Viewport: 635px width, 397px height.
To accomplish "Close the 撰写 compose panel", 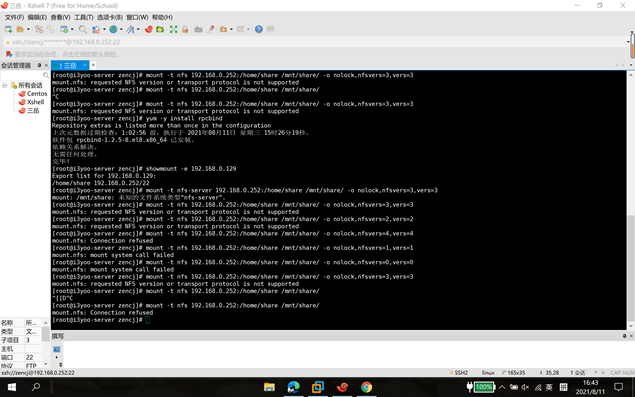I will click(631, 336).
